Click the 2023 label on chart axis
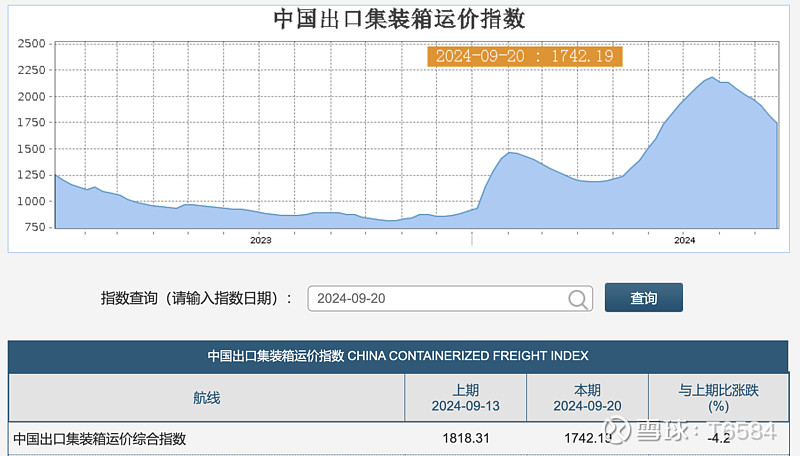The height and width of the screenshot is (456, 800). tap(261, 240)
